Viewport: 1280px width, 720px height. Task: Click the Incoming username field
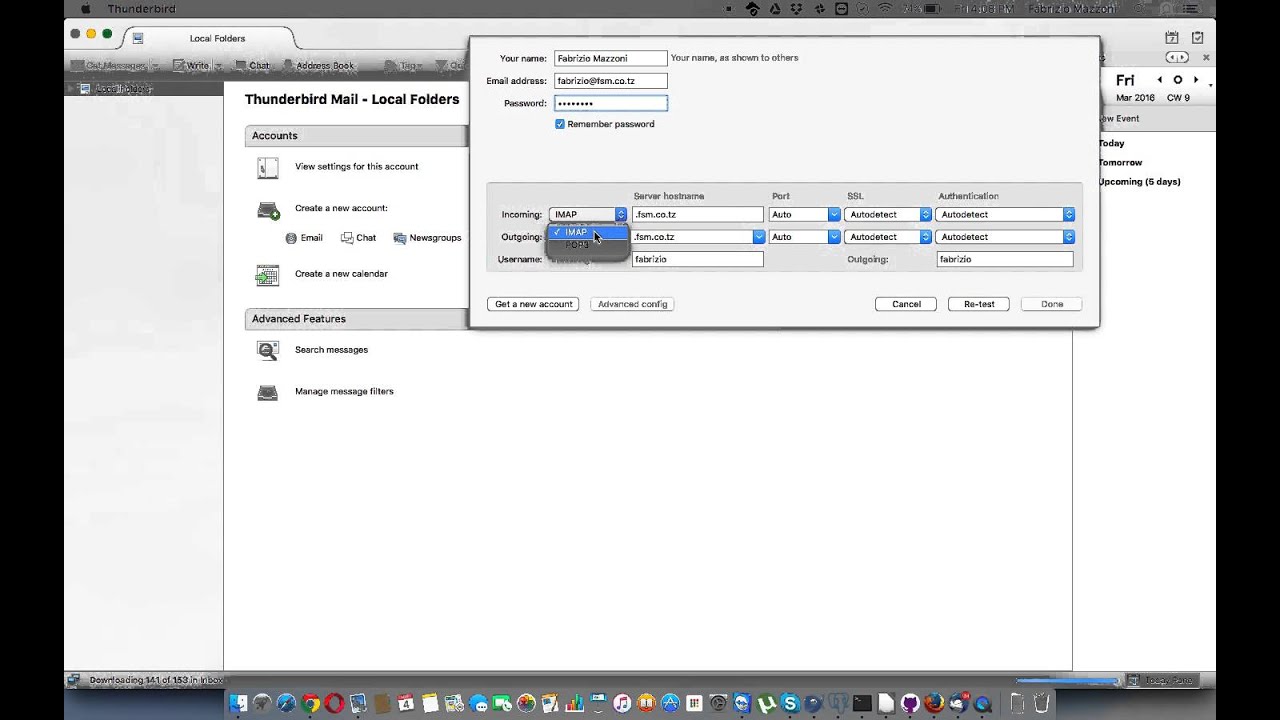698,259
